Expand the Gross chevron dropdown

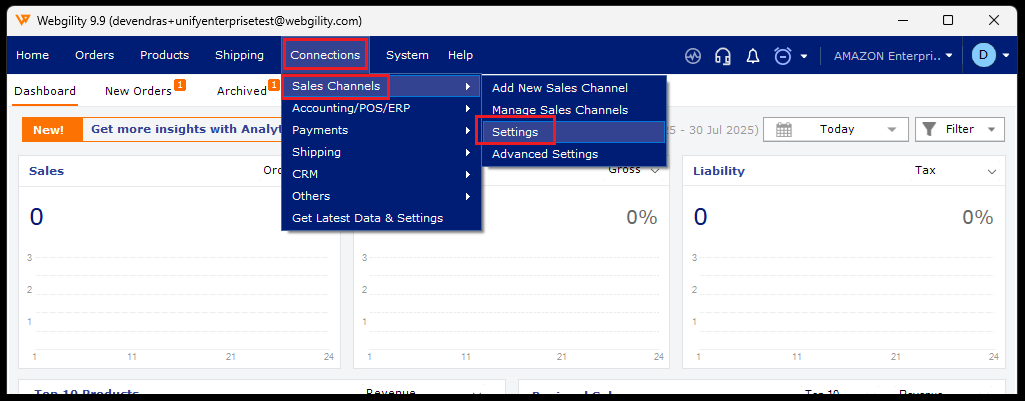[x=655, y=171]
